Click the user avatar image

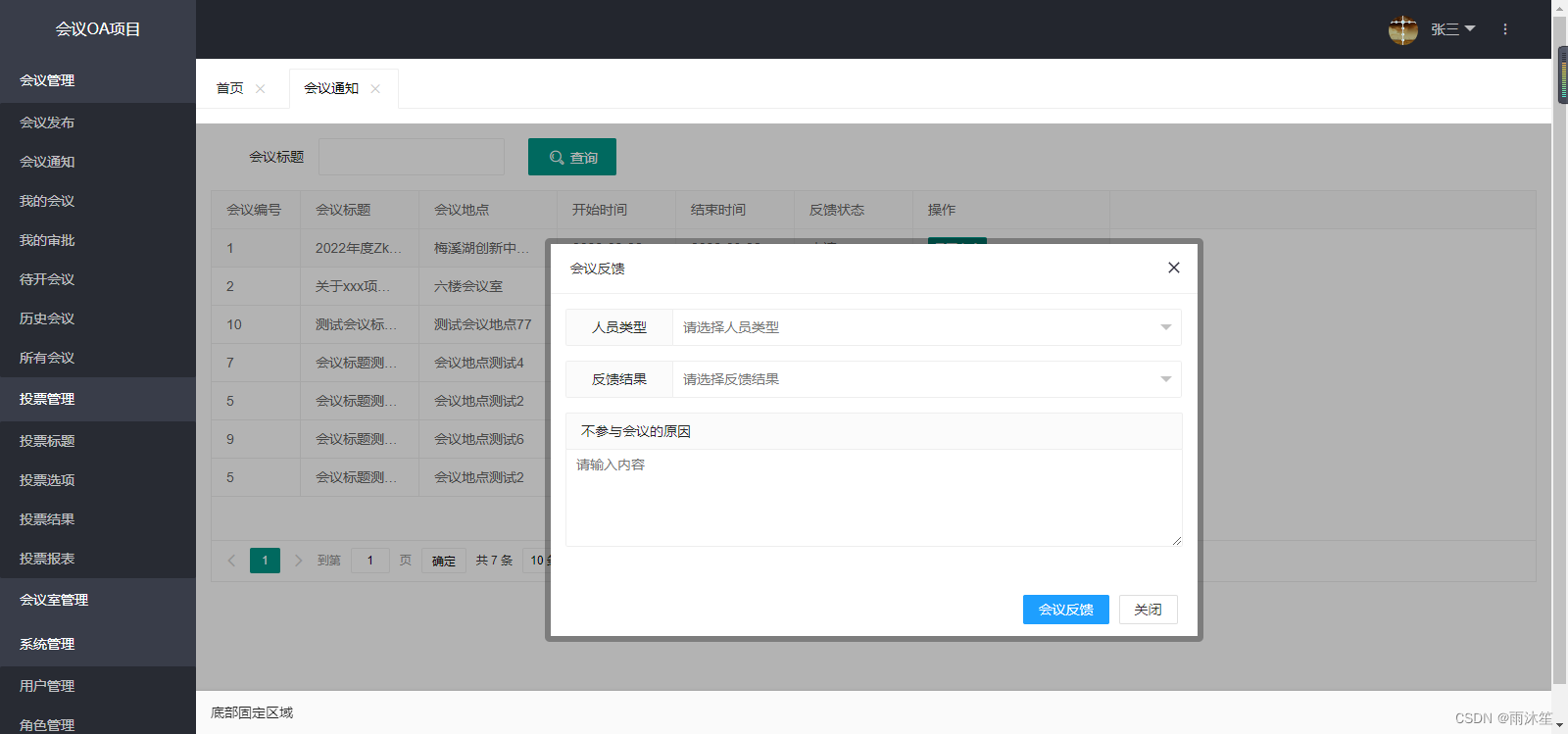pos(1403,30)
